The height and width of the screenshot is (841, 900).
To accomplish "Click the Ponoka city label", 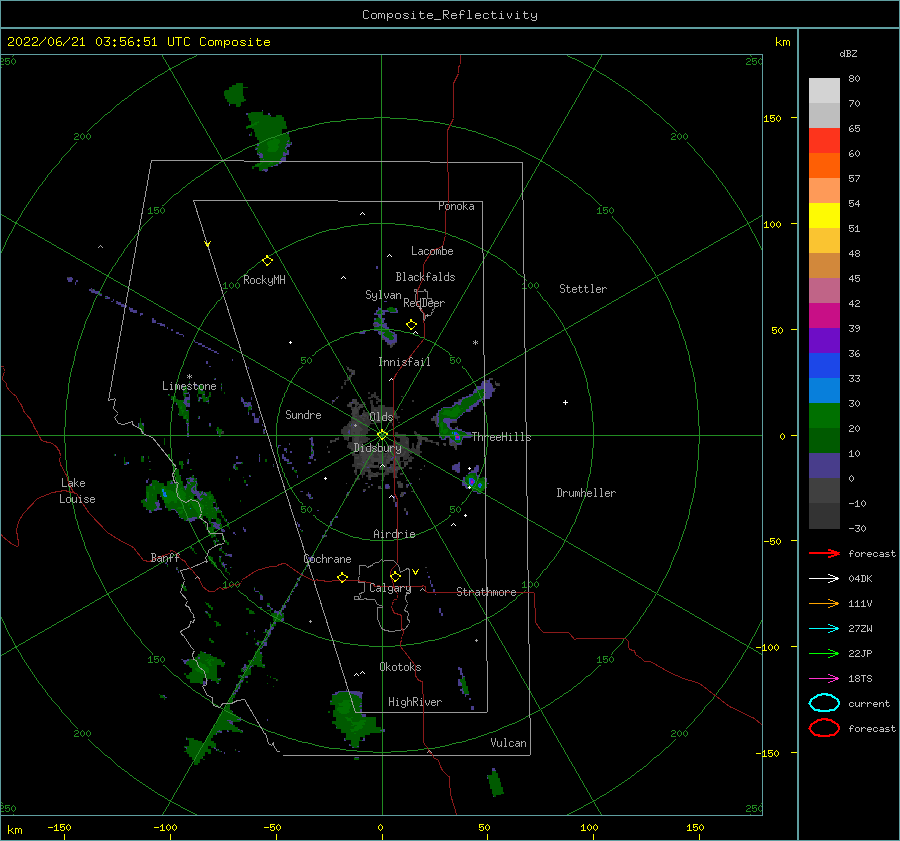I will click(x=456, y=206).
